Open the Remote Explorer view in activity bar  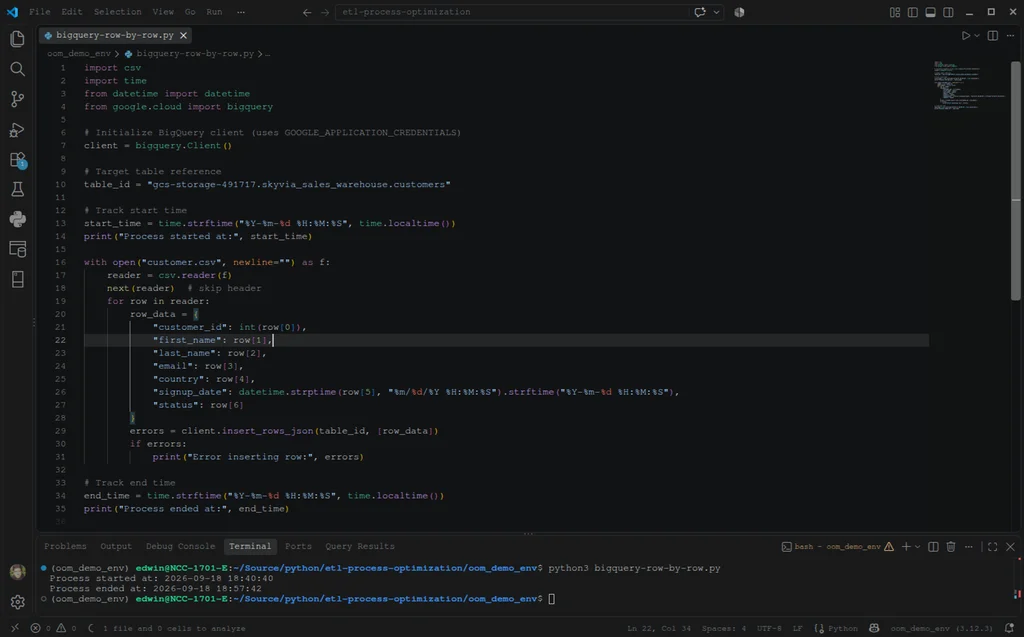18,249
